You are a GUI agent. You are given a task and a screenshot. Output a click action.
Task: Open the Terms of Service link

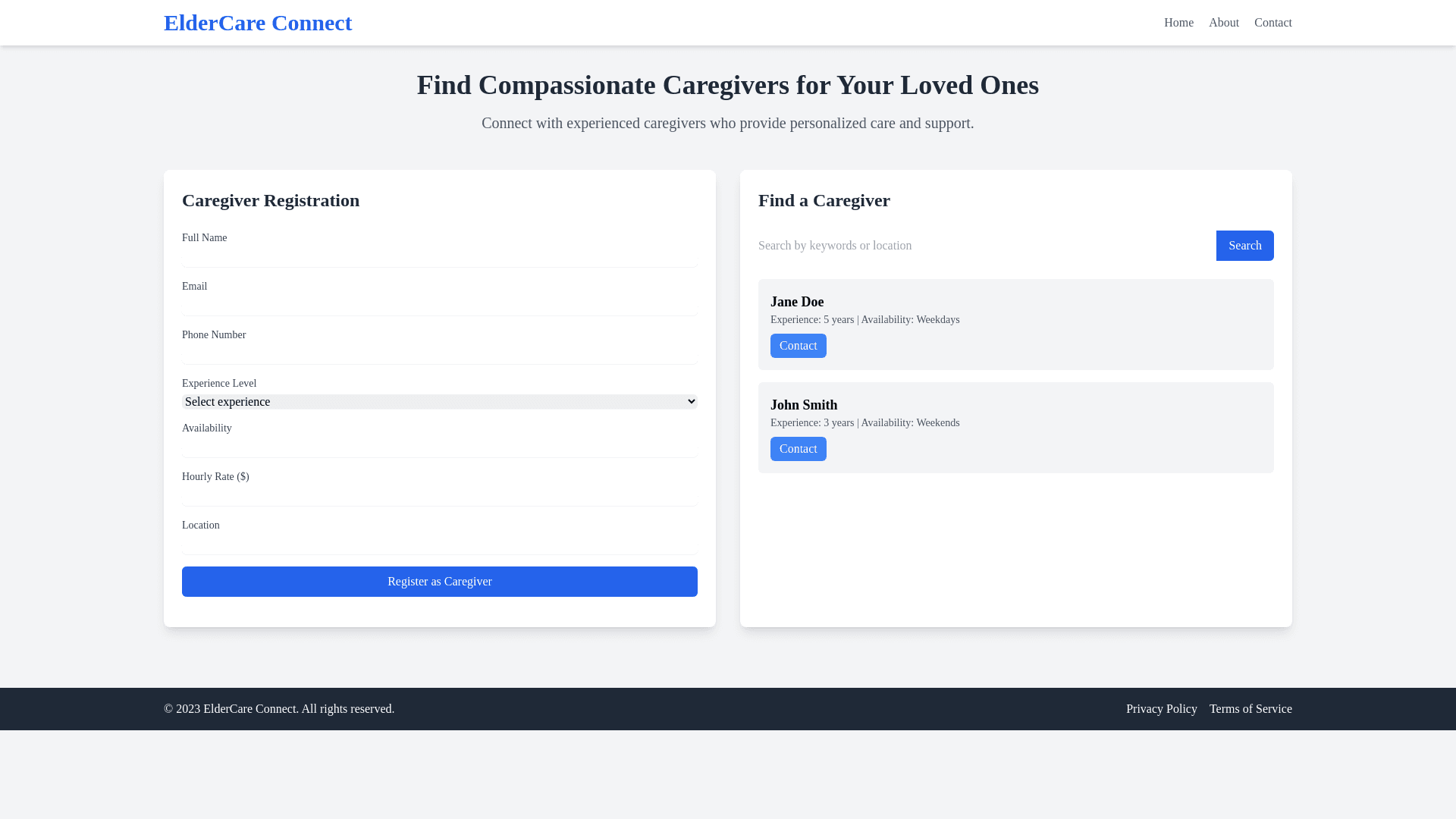coord(1250,709)
